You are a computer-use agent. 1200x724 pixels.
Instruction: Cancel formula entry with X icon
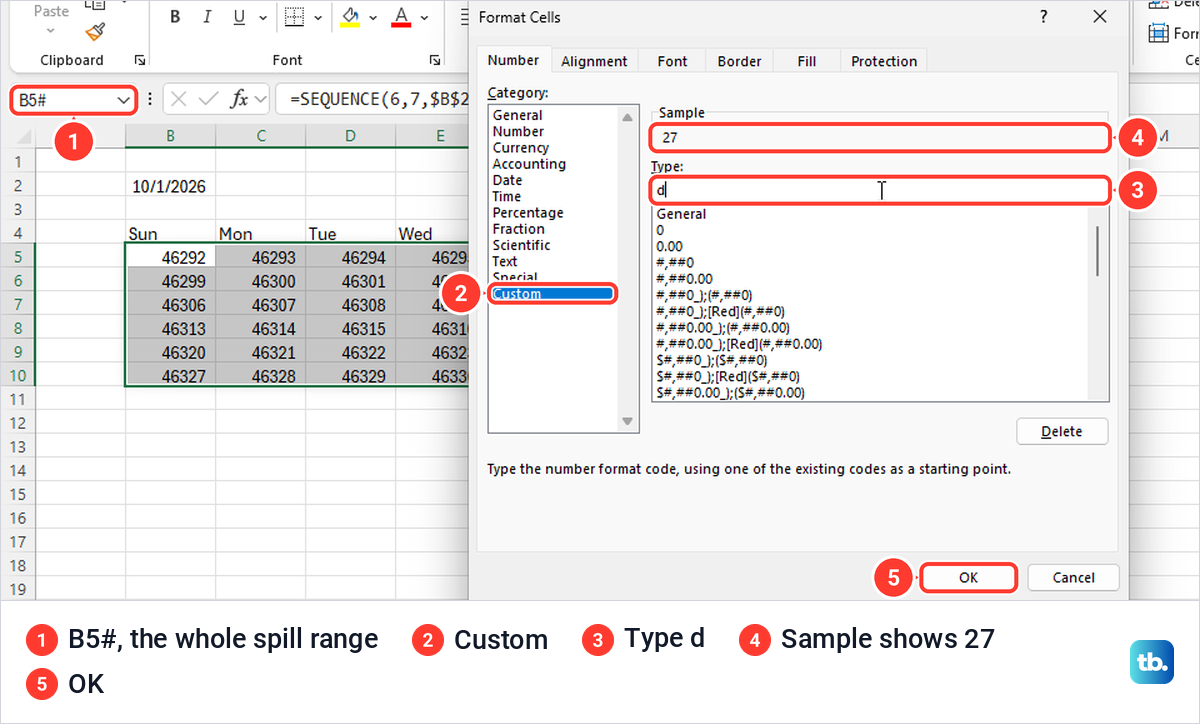[x=179, y=99]
